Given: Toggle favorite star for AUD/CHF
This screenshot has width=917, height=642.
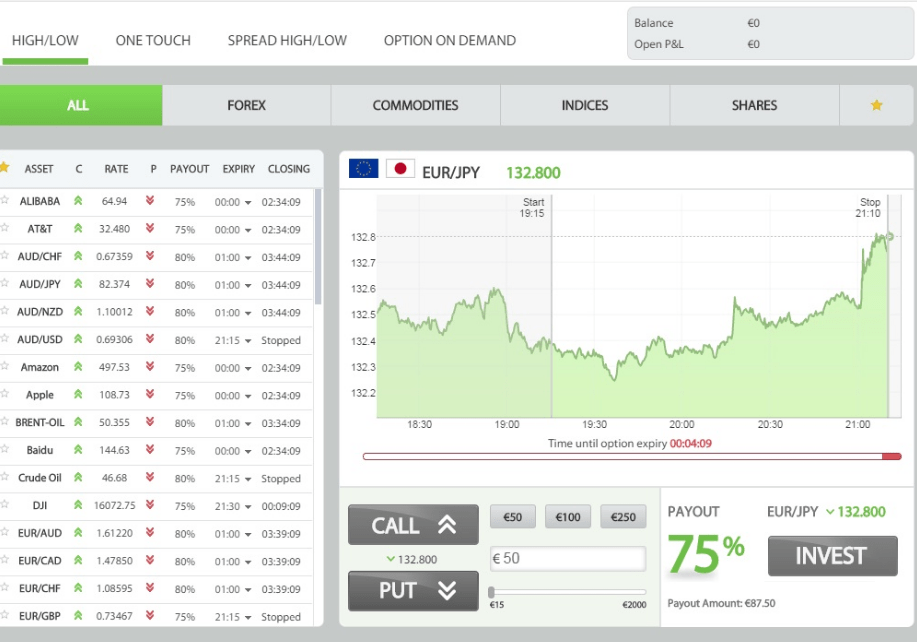Looking at the screenshot, I should (4, 255).
